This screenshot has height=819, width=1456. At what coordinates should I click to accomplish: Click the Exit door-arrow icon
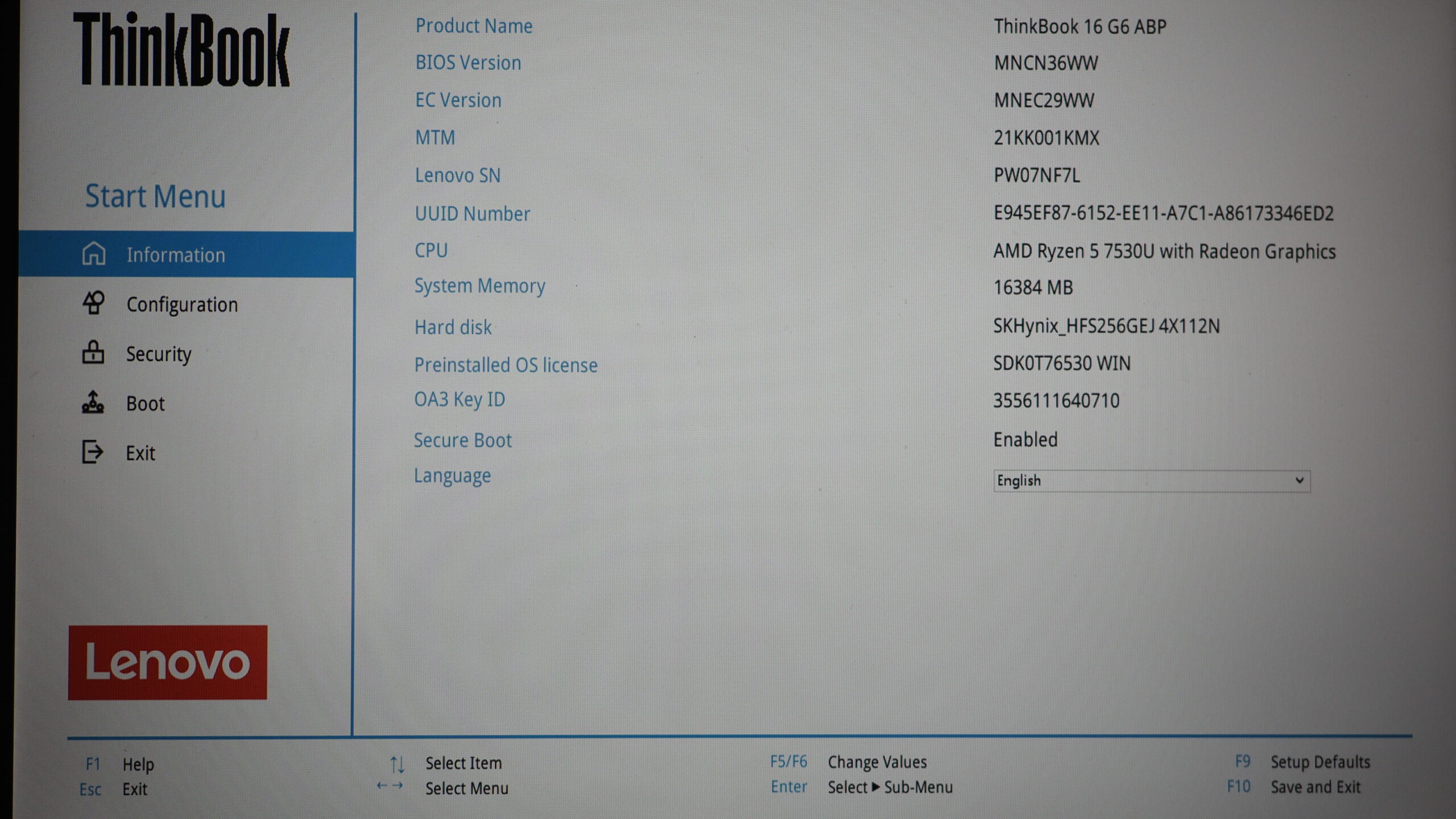92,452
